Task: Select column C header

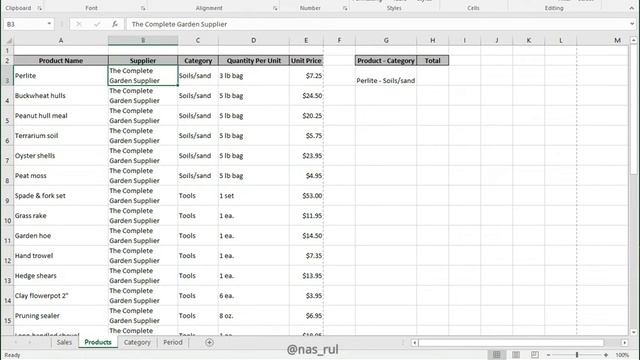Action: click(x=198, y=40)
